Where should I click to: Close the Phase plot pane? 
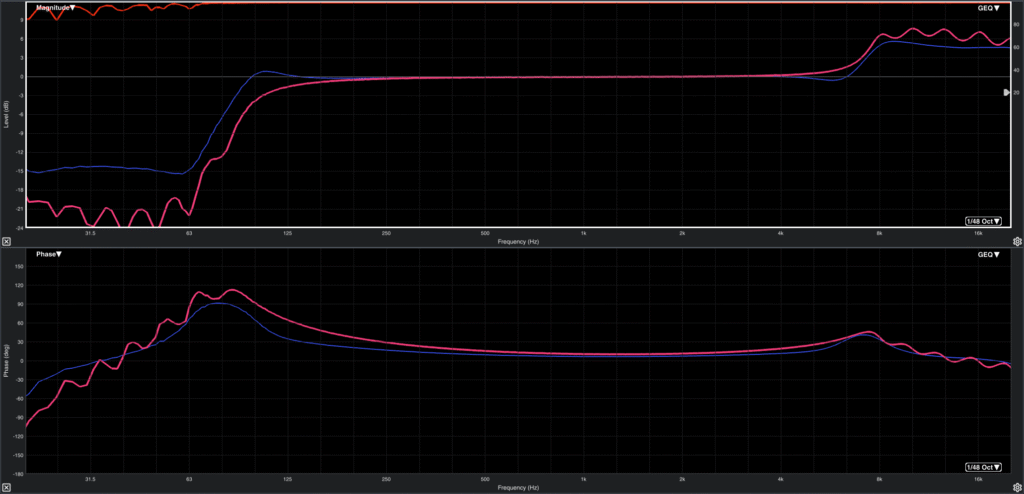tap(5, 487)
